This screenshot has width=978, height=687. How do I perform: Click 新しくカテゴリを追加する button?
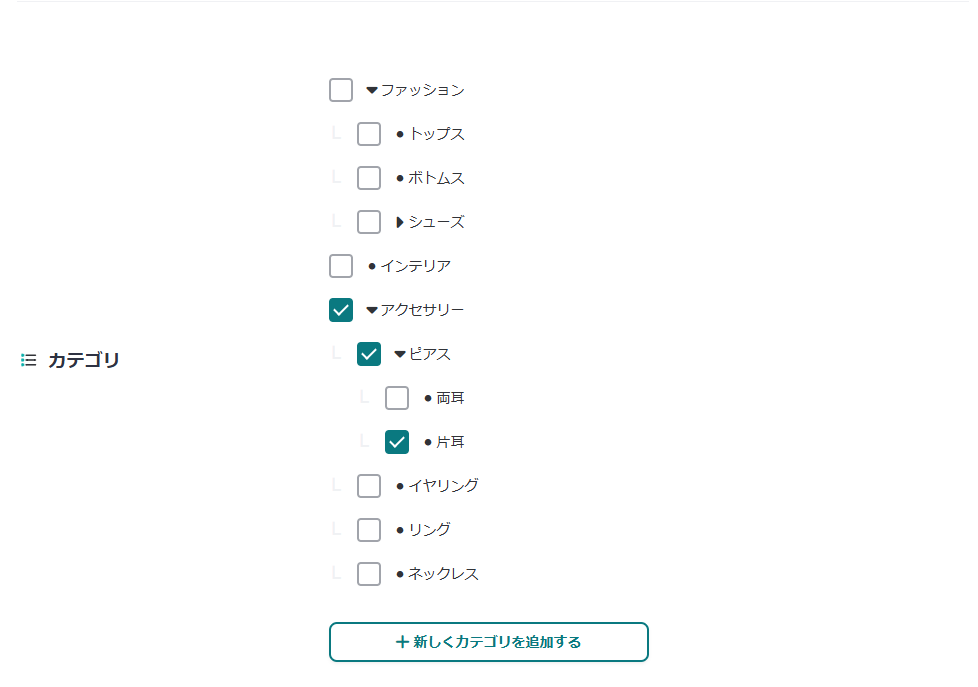tap(489, 642)
